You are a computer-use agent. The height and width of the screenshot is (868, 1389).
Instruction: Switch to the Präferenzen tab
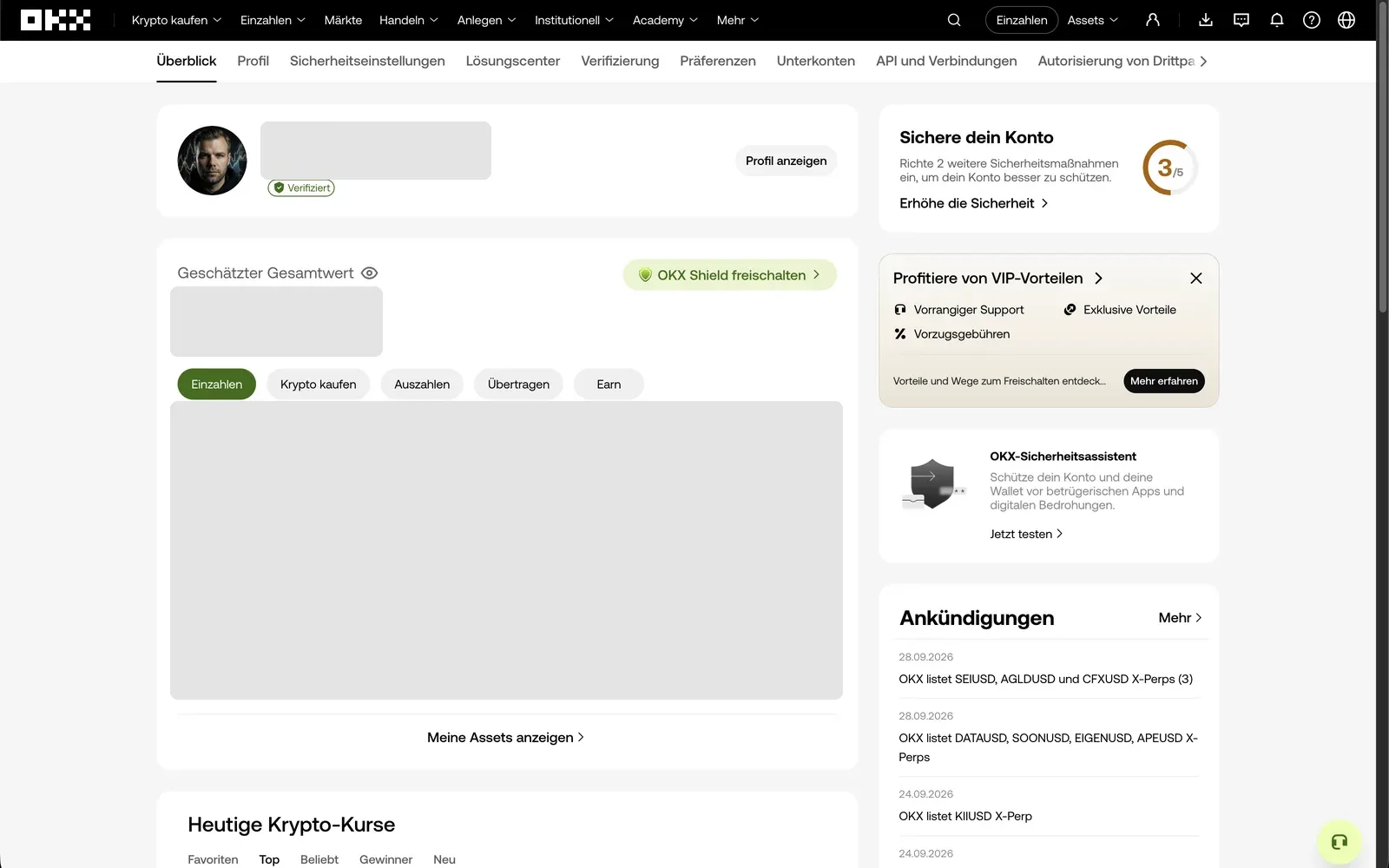pyautogui.click(x=718, y=61)
